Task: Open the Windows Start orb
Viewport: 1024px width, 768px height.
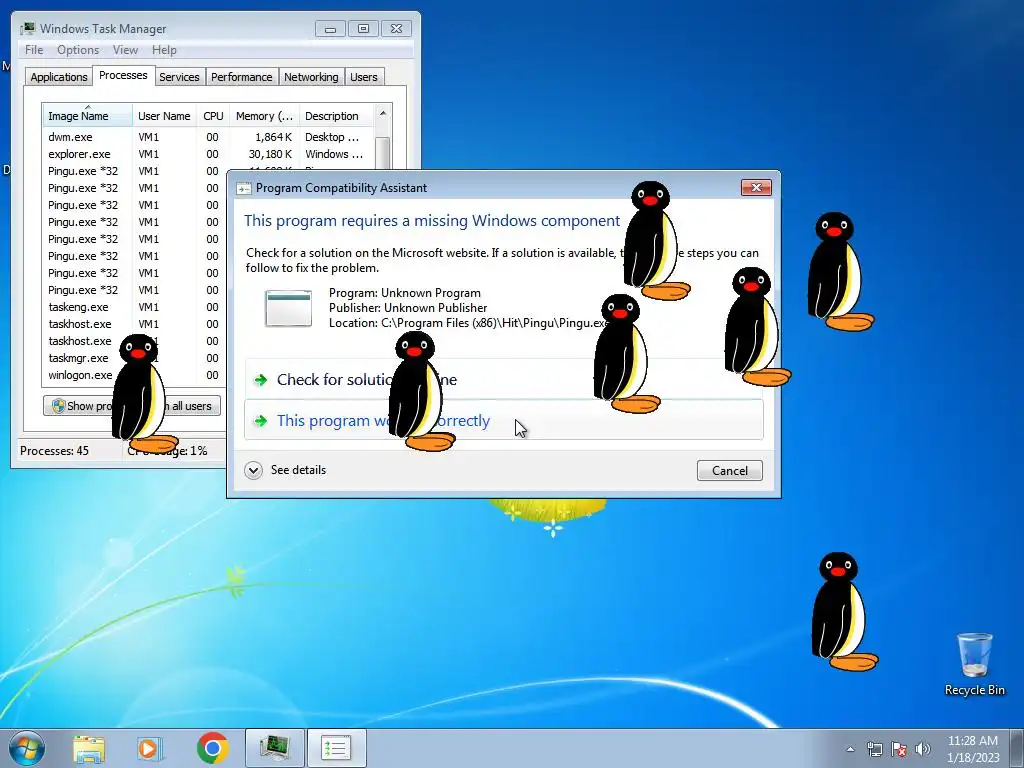Action: click(x=27, y=748)
